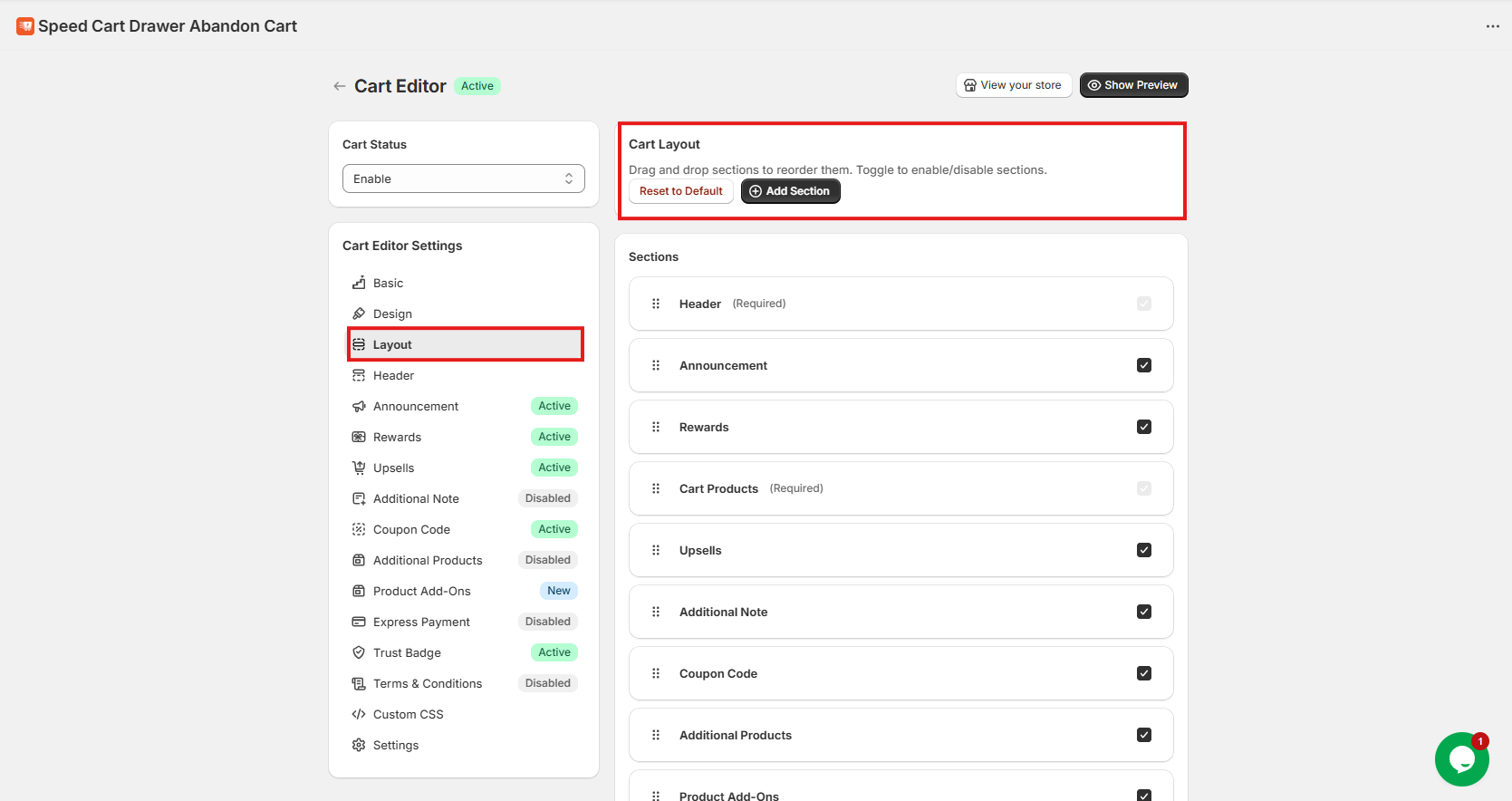Toggle the Additional Note section checkbox
The image size is (1512, 801).
(x=1144, y=612)
